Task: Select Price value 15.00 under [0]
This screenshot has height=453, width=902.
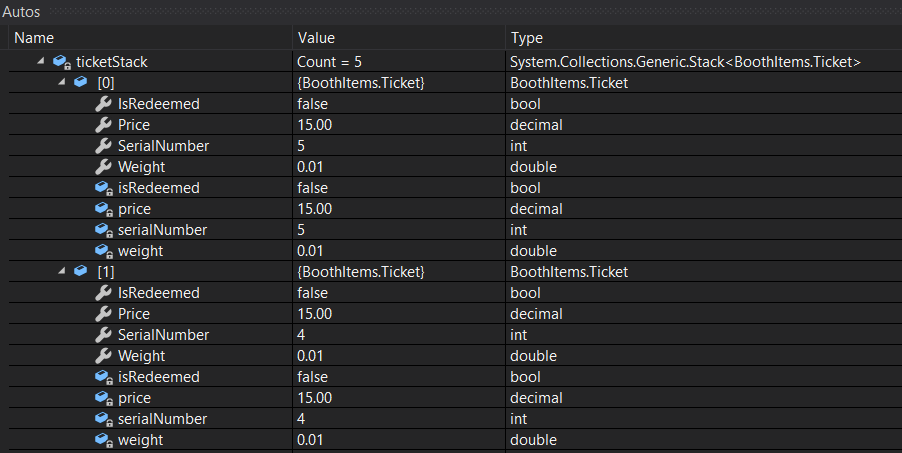Action: tap(315, 124)
